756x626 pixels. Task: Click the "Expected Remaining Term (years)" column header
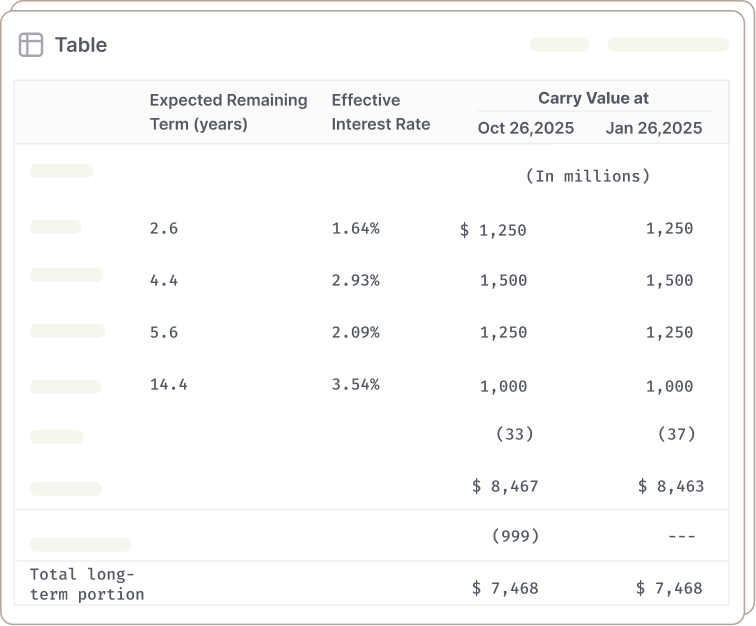228,112
